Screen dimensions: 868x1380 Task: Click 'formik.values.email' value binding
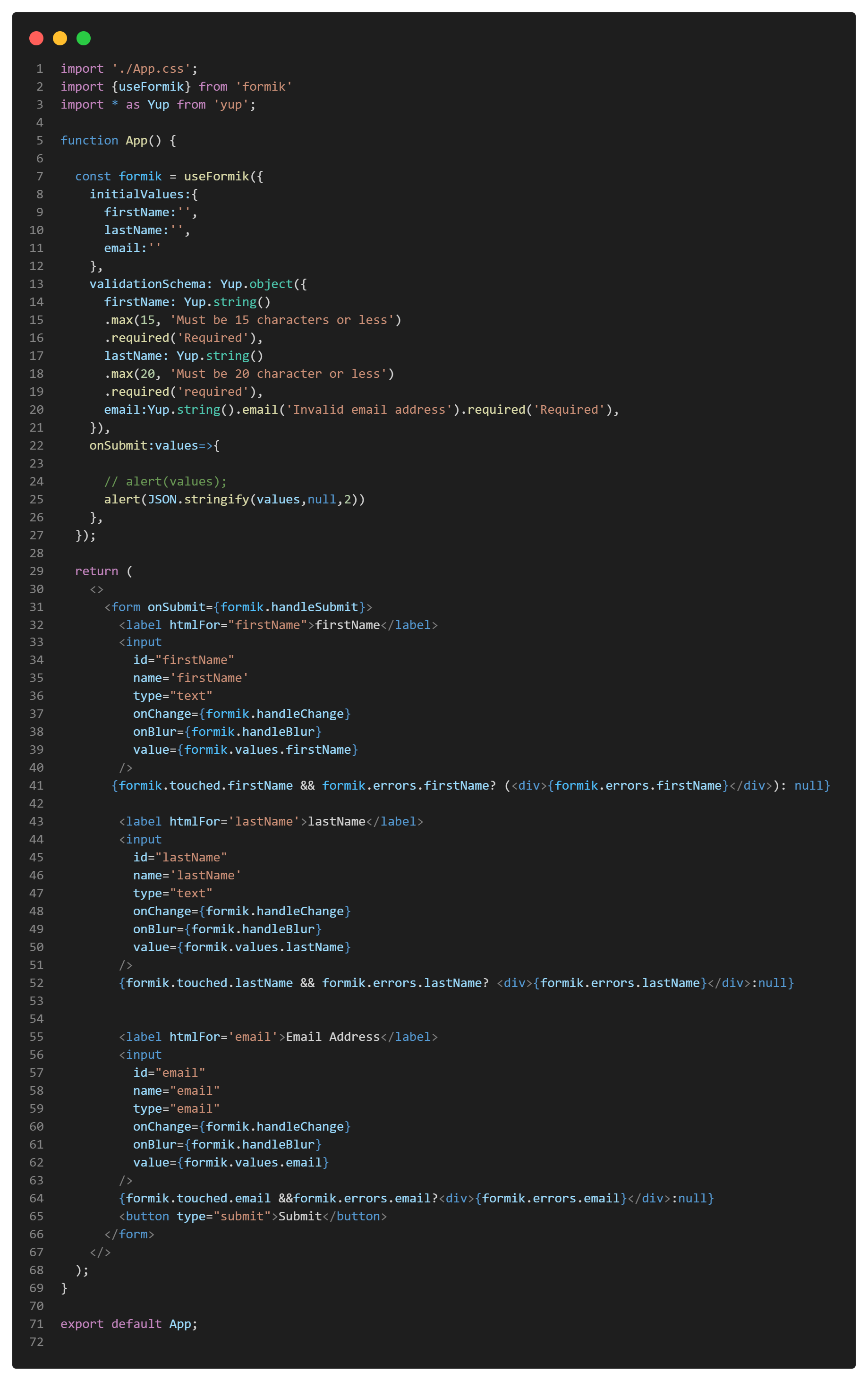(x=253, y=1163)
